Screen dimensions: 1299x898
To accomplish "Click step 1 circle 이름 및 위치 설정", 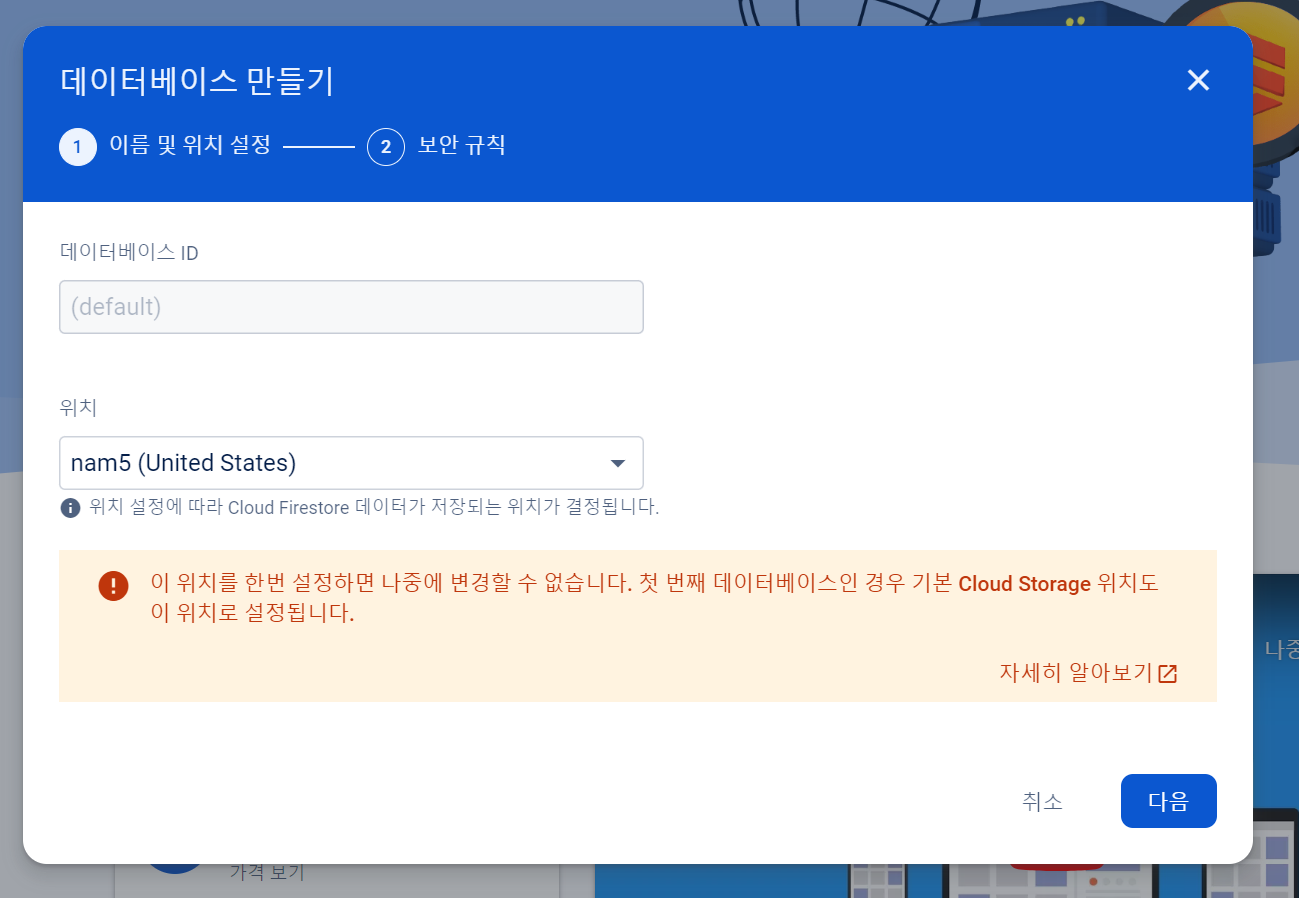I will coord(78,147).
